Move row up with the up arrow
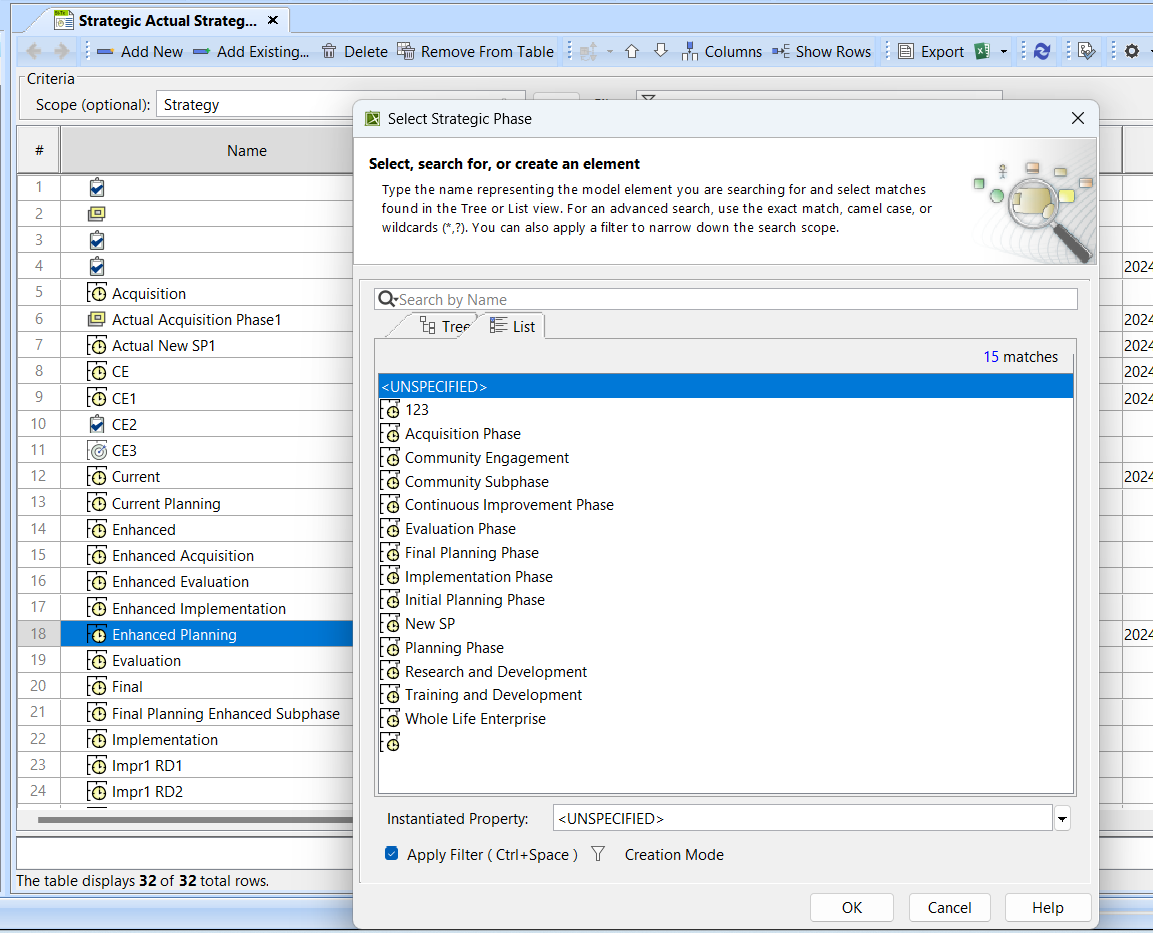The image size is (1153, 933). pyautogui.click(x=631, y=52)
